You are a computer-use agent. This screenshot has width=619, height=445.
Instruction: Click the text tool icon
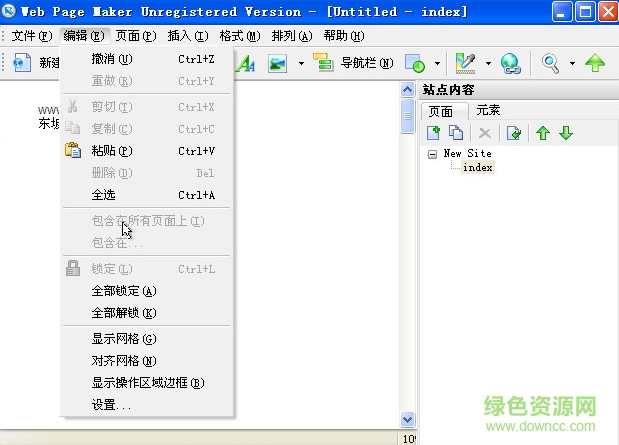click(x=244, y=63)
